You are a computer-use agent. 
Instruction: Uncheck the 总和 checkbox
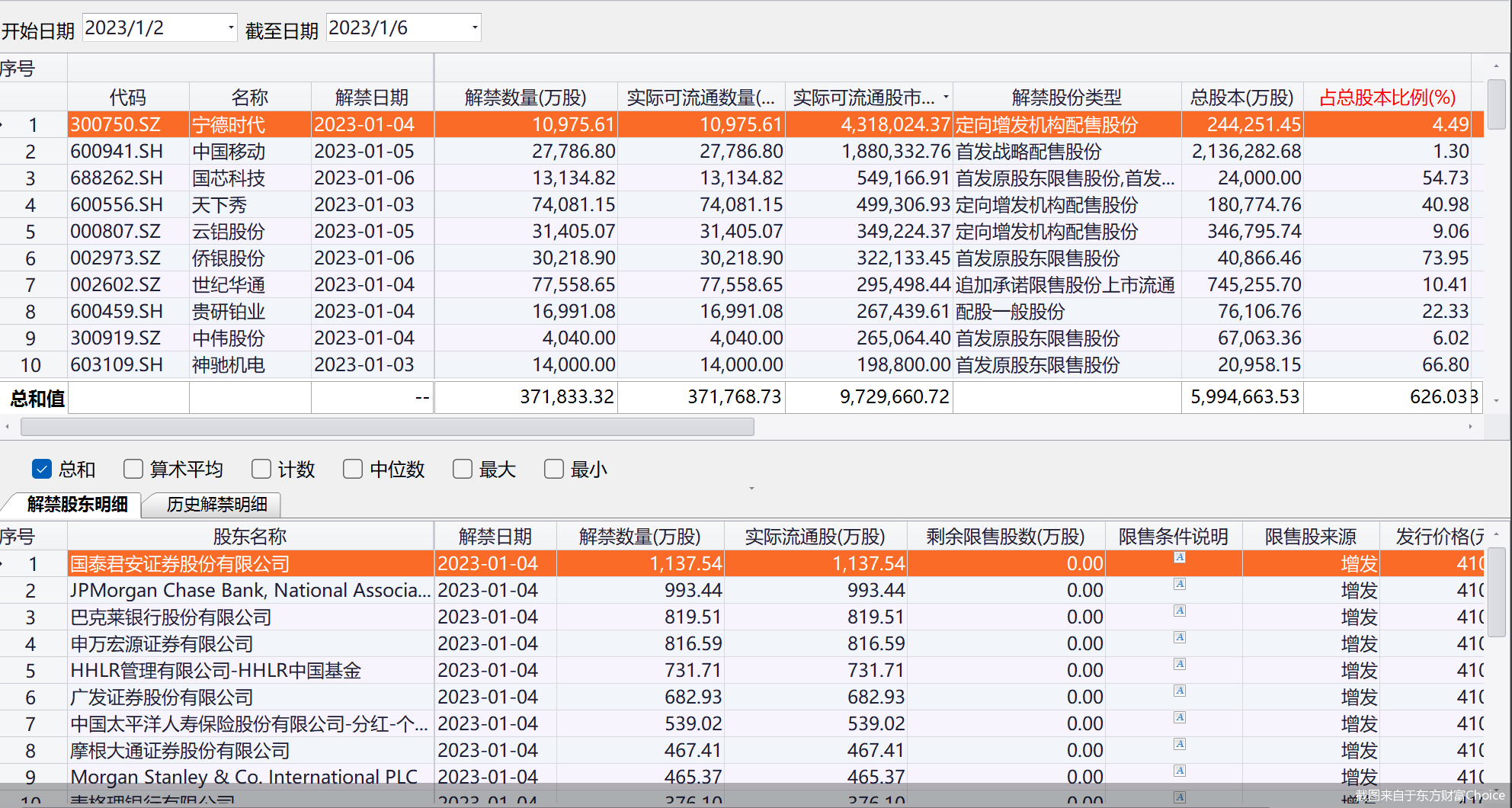coord(42,469)
